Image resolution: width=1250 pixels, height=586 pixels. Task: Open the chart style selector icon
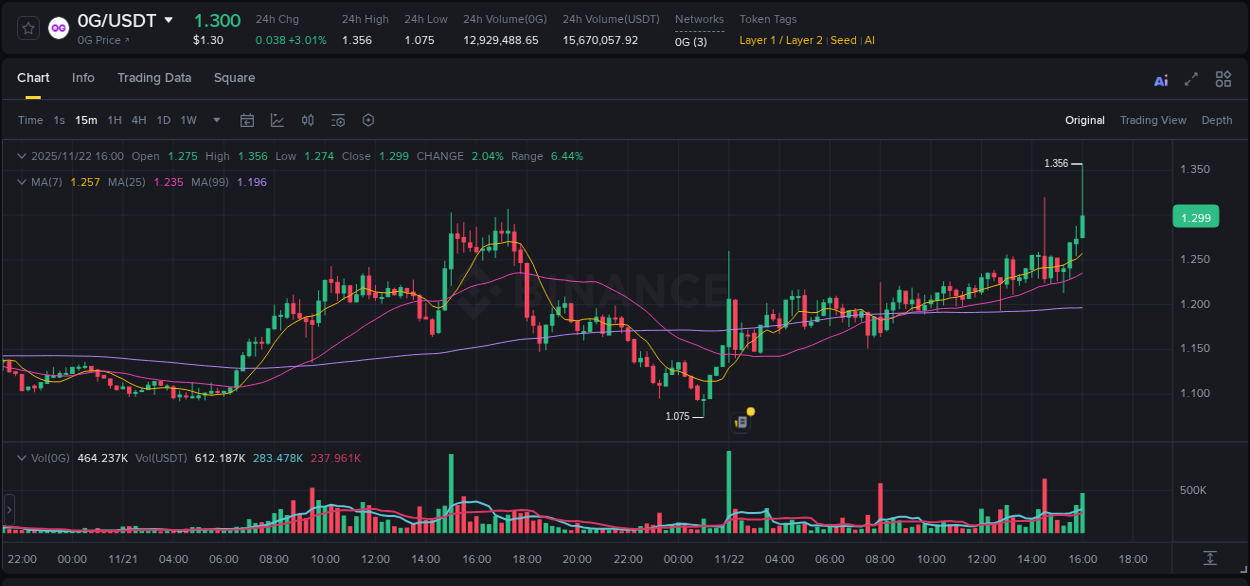click(x=277, y=119)
